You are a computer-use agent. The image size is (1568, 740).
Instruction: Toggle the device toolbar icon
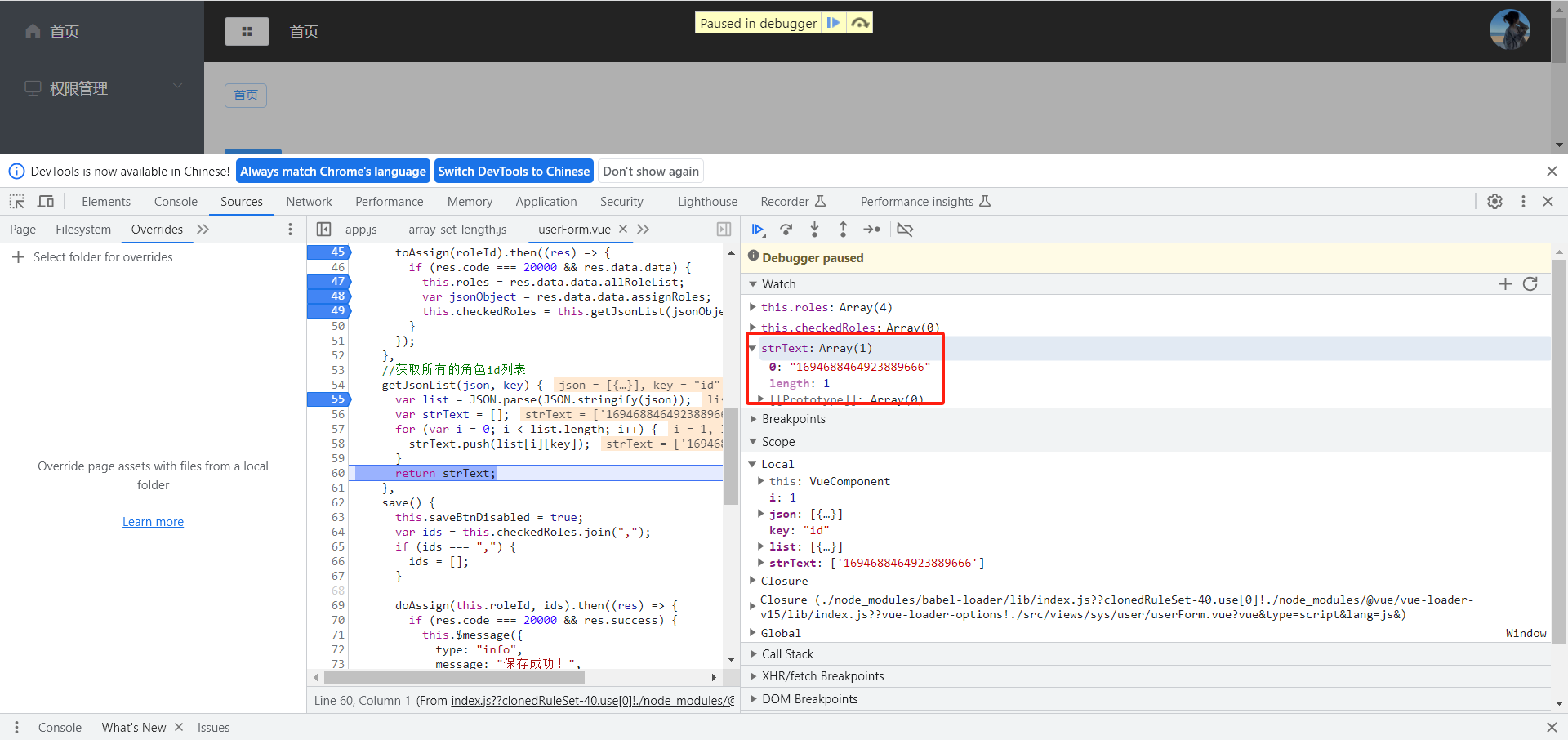46,202
